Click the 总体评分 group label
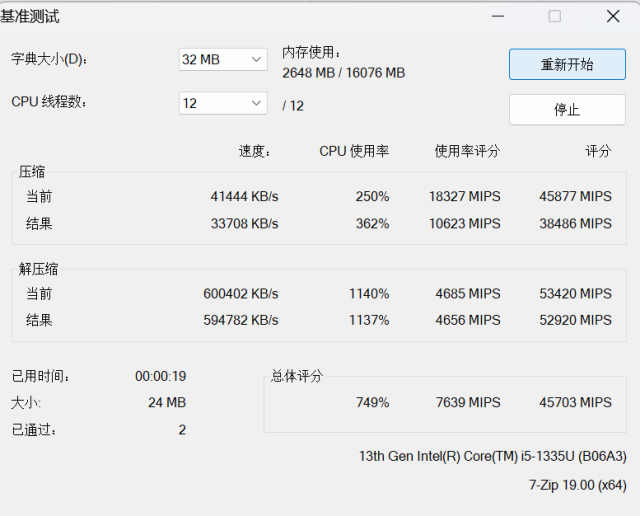This screenshot has width=640, height=516. [x=297, y=376]
